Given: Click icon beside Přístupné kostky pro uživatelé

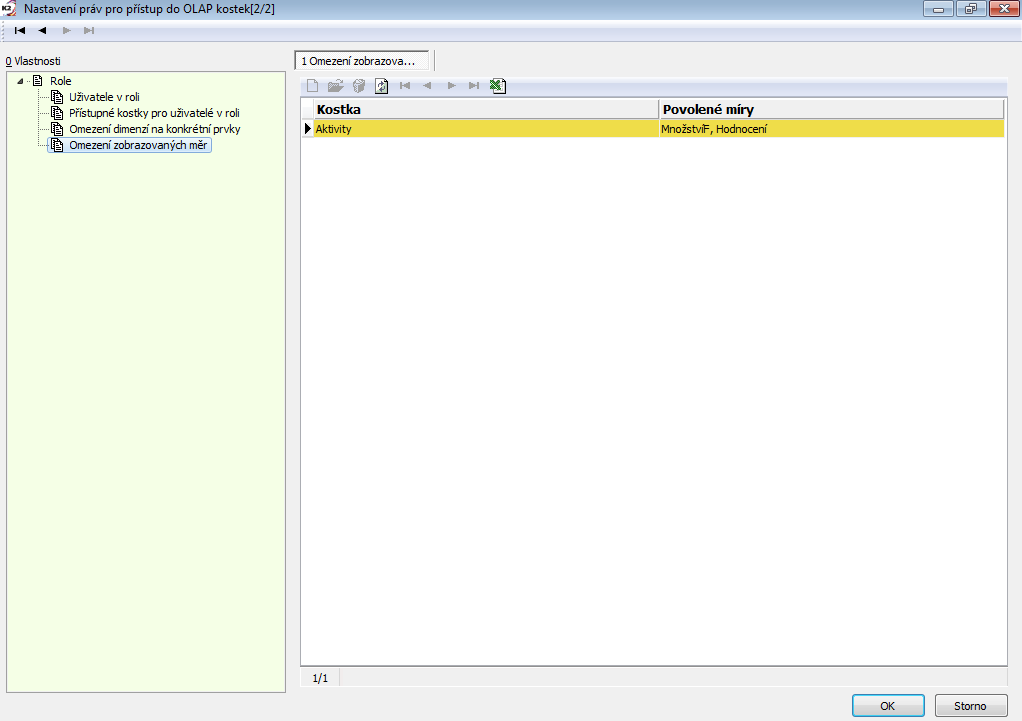Looking at the screenshot, I should point(57,113).
